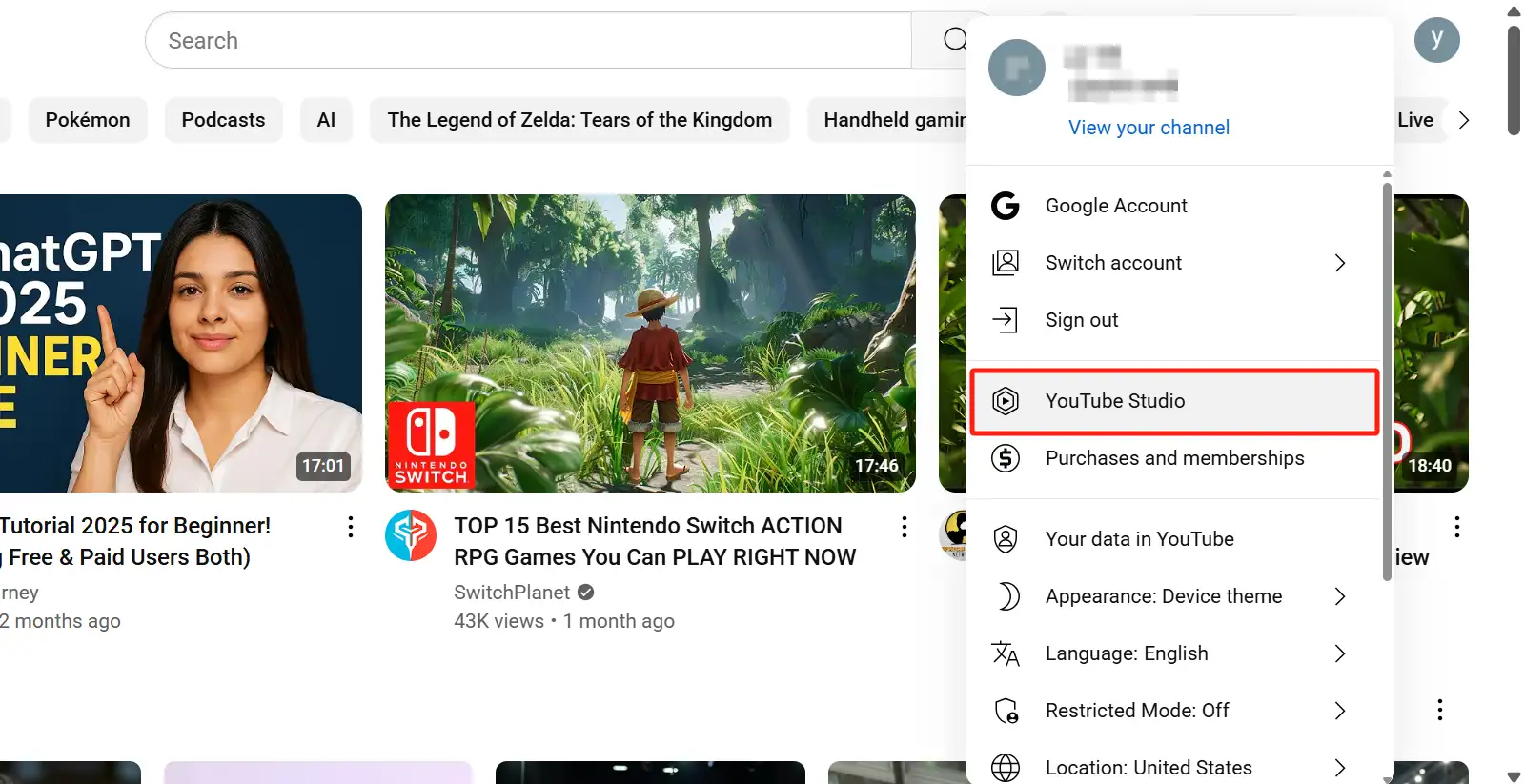Expand the Location: United States chevron
Screen dimensions: 1525x784
click(1340, 768)
